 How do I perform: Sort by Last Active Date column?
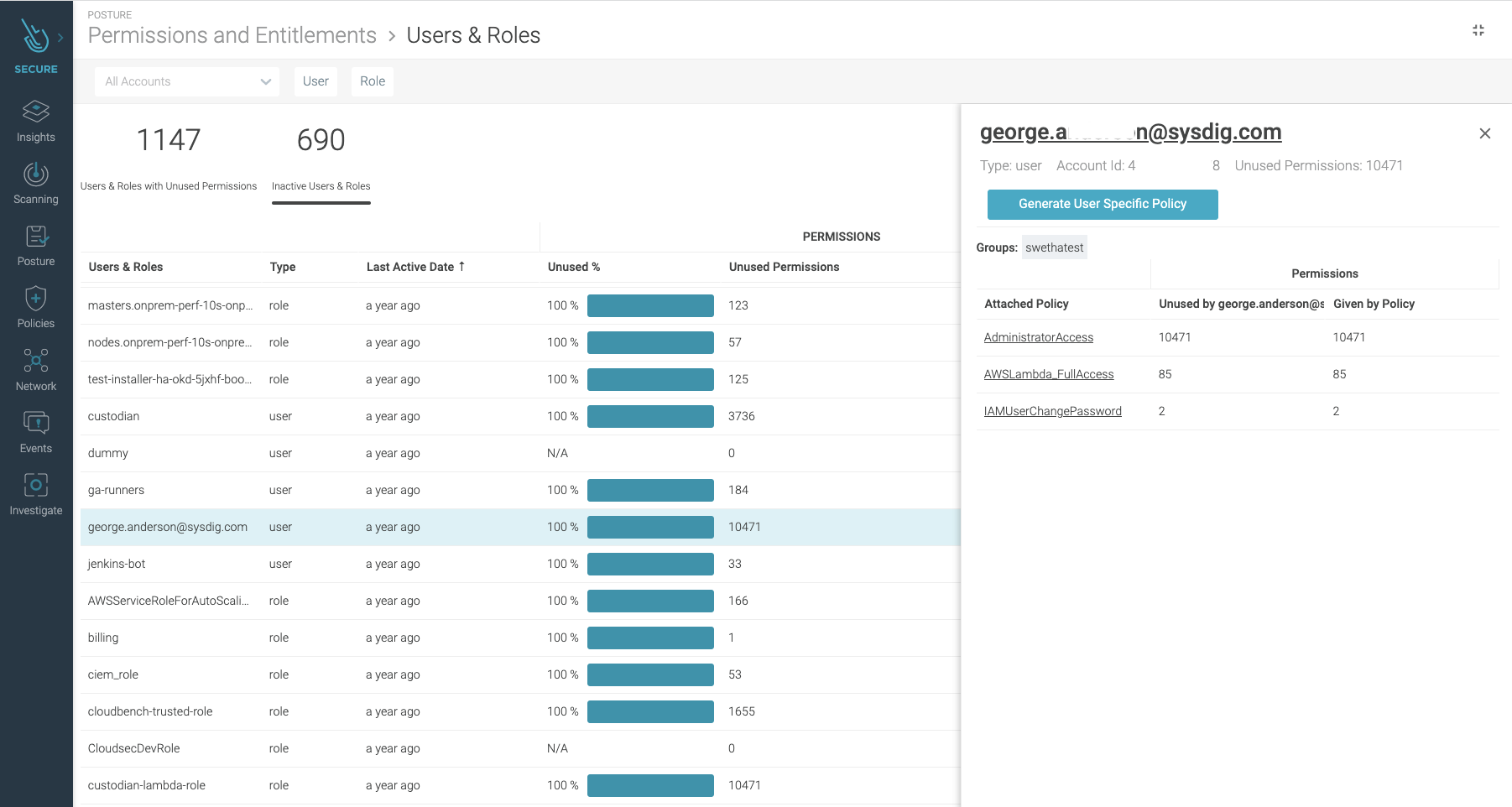pyautogui.click(x=415, y=267)
